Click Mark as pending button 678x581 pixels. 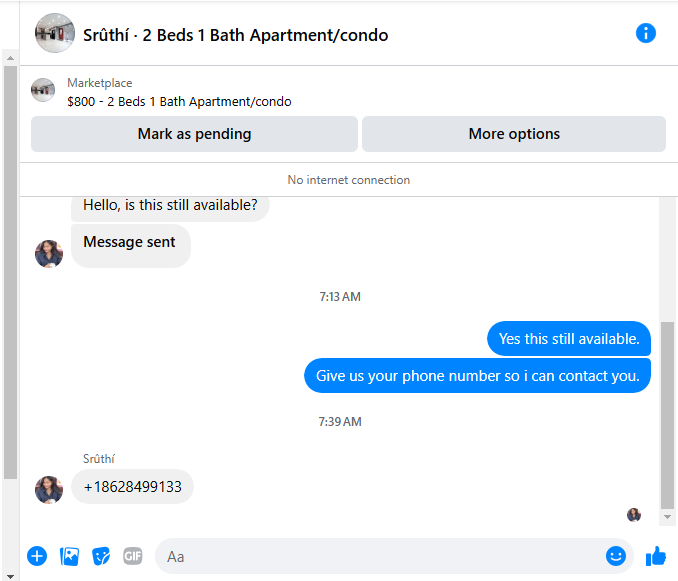point(194,134)
